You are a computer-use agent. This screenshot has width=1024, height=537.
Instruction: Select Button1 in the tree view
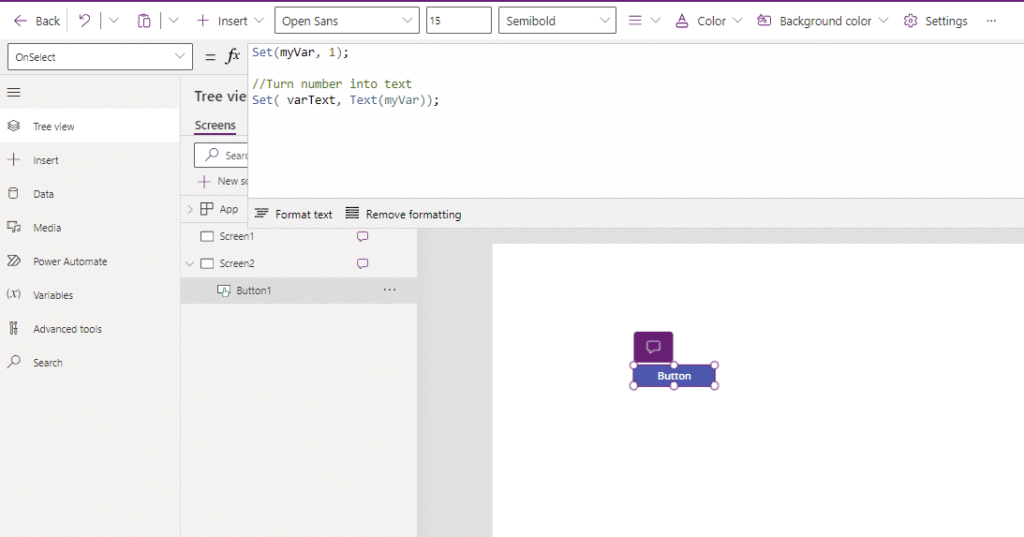point(253,291)
